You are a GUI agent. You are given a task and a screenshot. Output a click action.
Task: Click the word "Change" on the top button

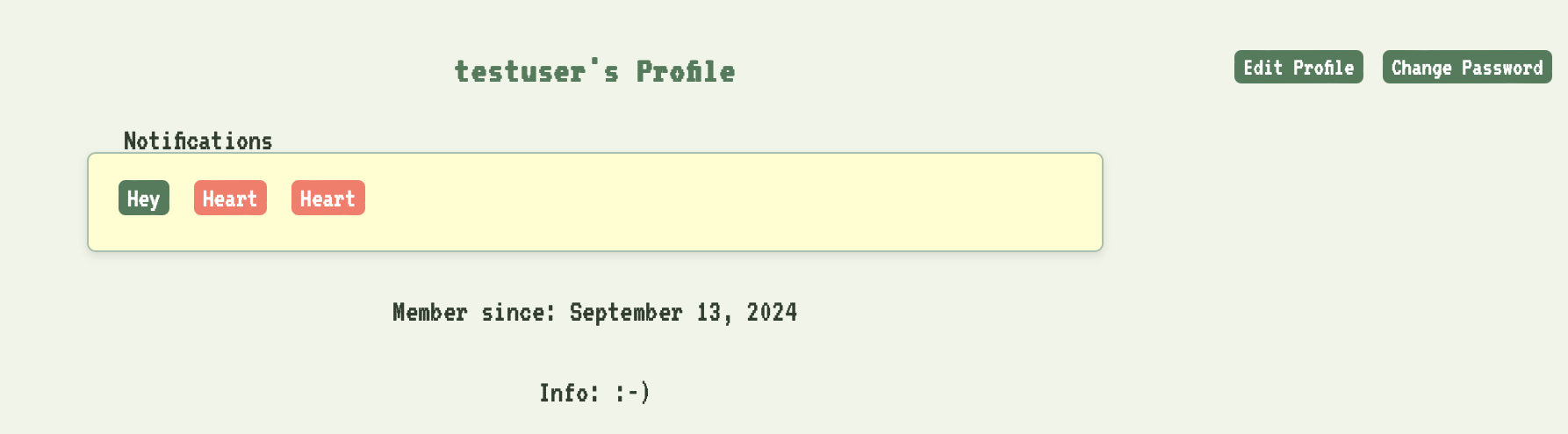tap(1421, 68)
